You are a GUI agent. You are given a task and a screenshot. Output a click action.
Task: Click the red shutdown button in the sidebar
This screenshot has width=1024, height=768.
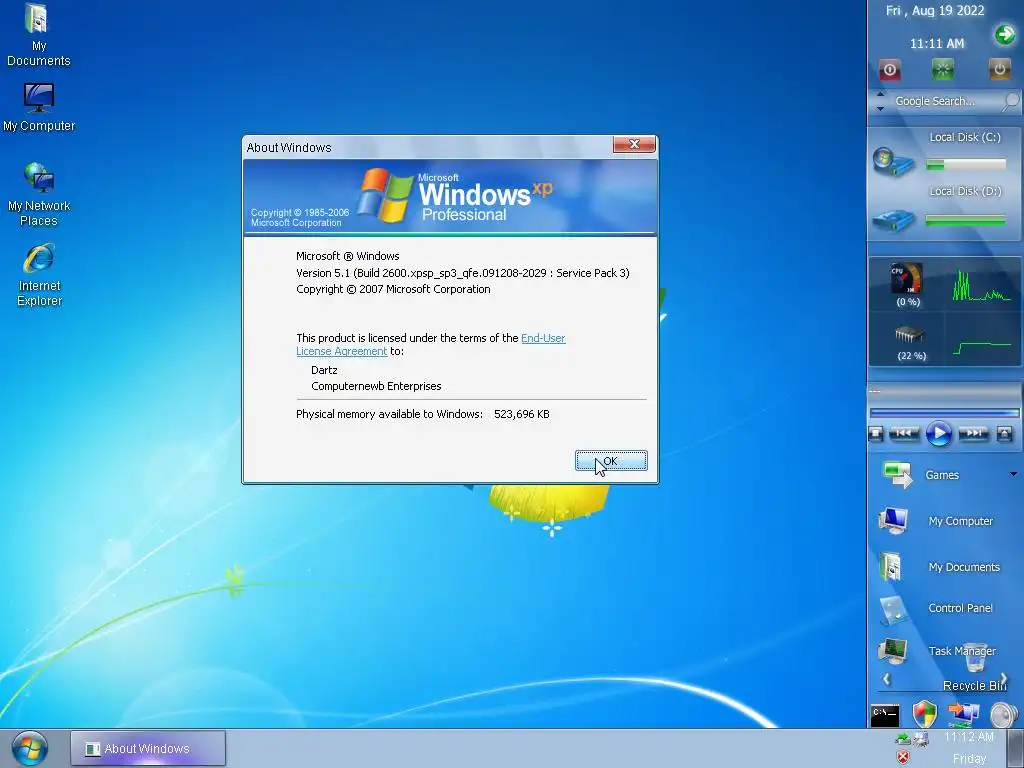(889, 70)
